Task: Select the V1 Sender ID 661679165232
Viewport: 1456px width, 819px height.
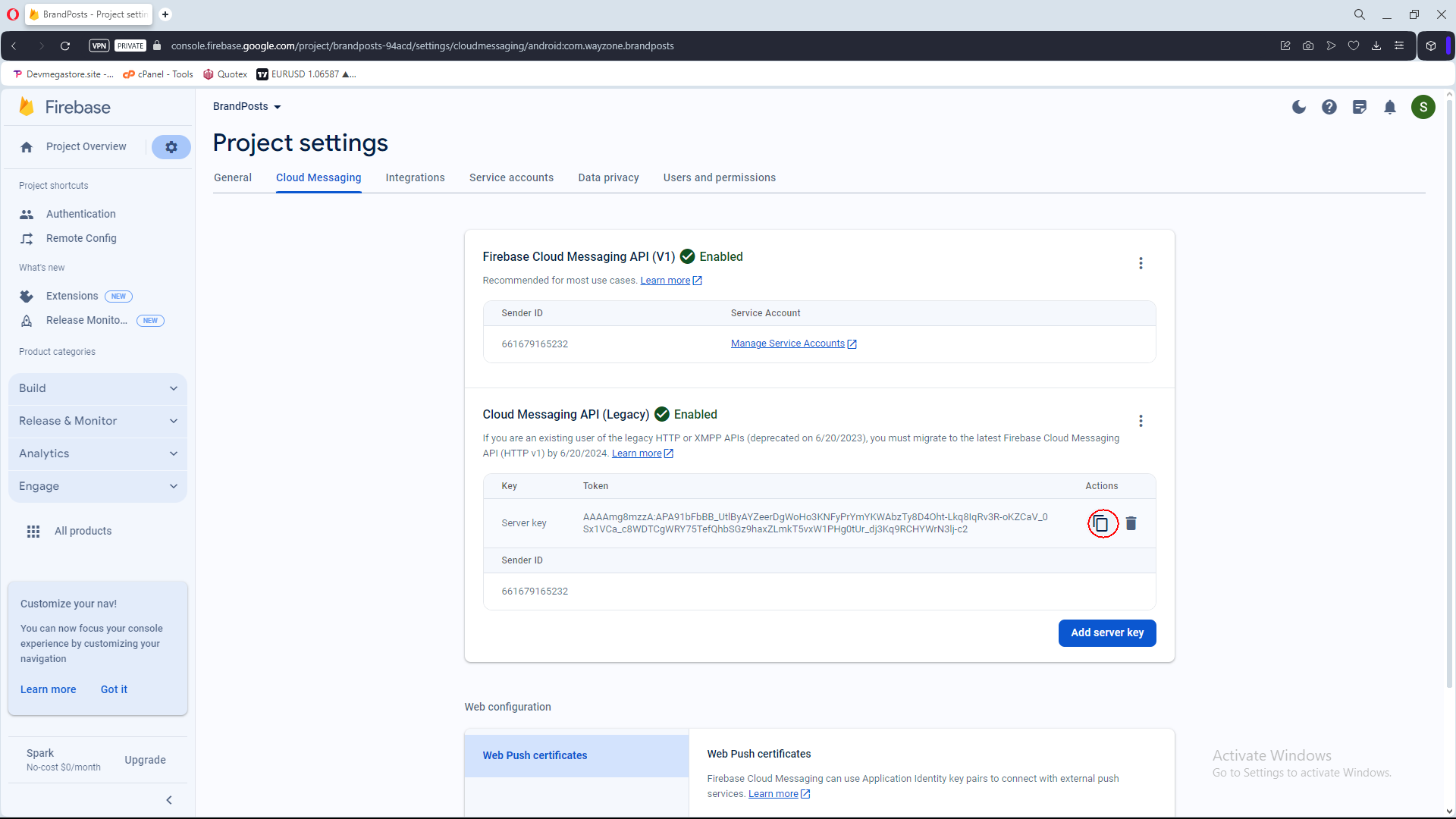Action: tap(535, 344)
